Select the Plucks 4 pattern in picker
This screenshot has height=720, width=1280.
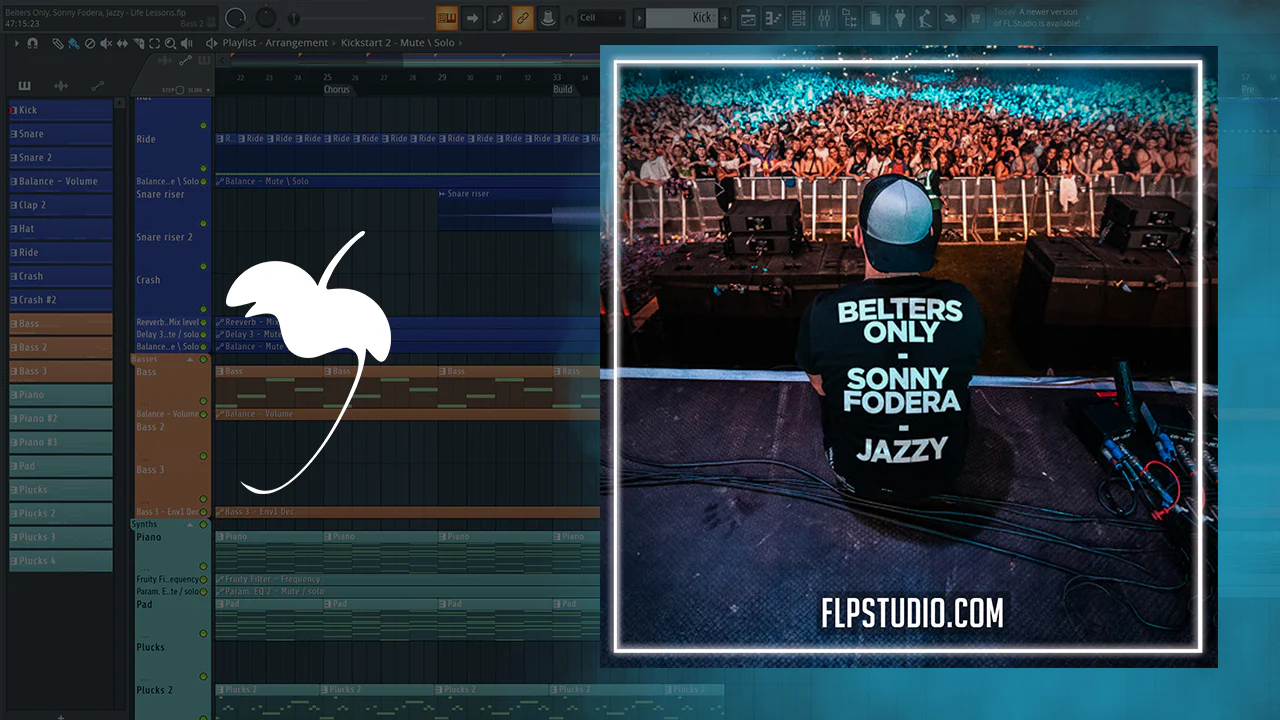tap(60, 561)
